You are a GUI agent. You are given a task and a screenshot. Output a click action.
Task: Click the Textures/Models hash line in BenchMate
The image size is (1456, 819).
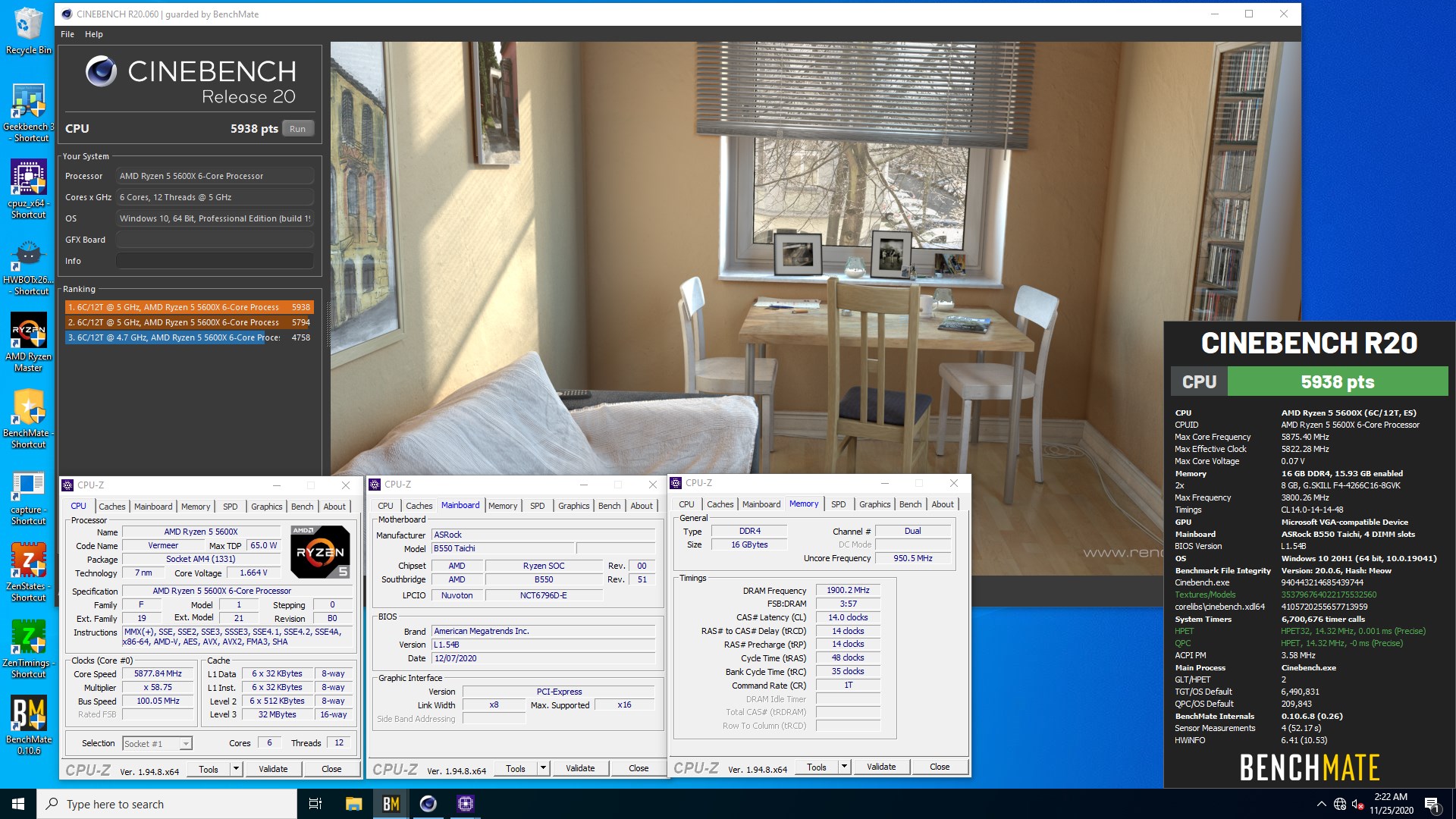[1276, 595]
